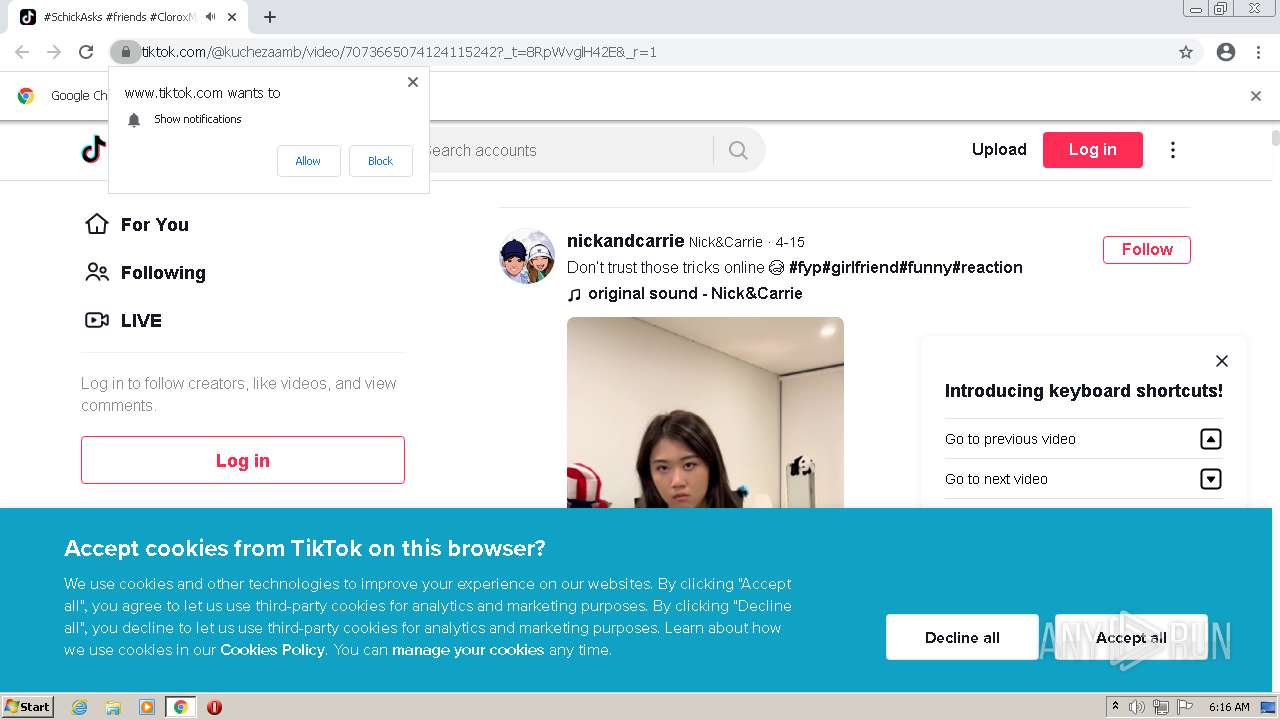
Task: Open Chrome's three-dot menu
Action: click(x=1259, y=52)
